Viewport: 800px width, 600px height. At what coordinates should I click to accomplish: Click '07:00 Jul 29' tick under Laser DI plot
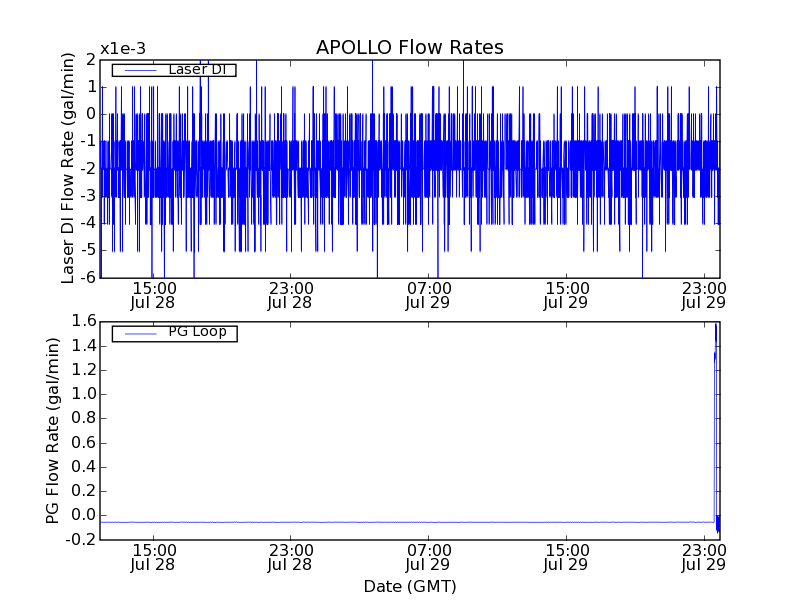click(429, 295)
